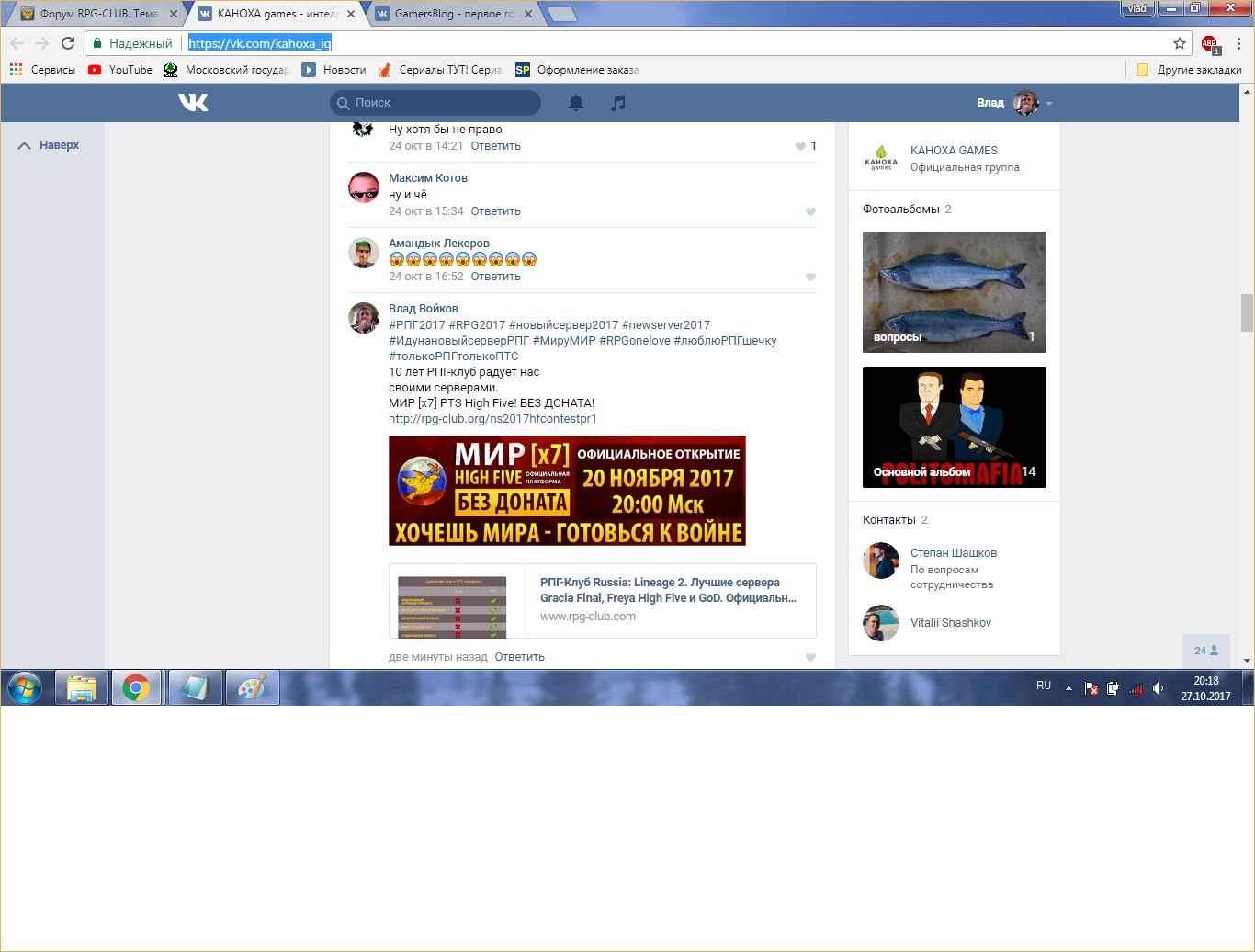
Task: Like Влад Войков's comment
Action: tap(810, 658)
